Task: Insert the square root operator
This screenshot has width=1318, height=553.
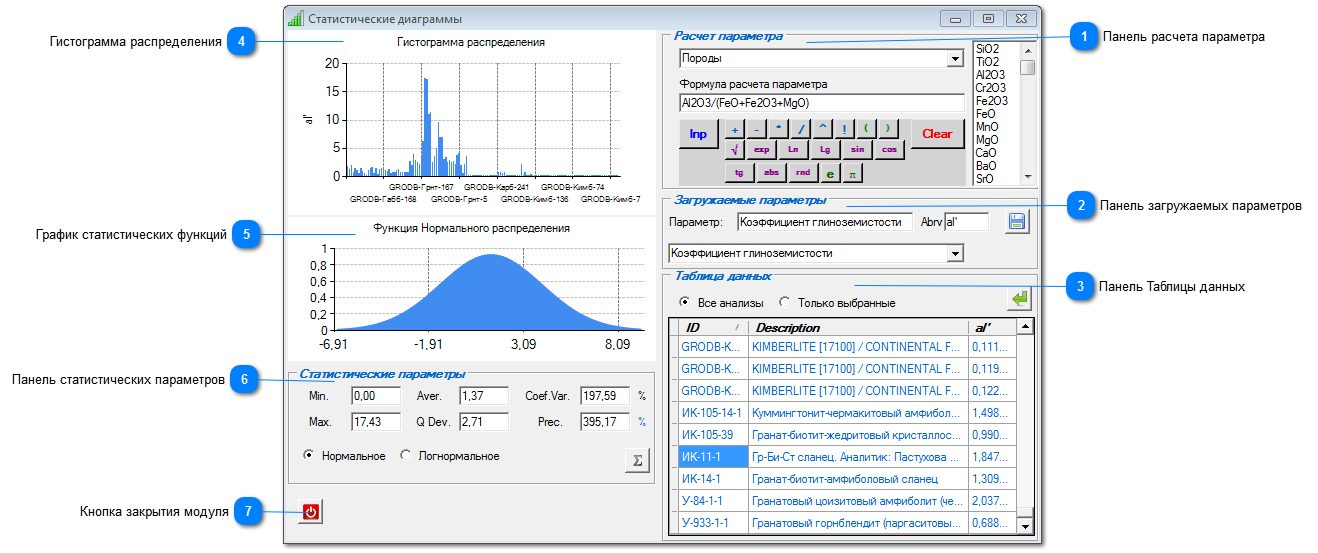Action: (735, 149)
